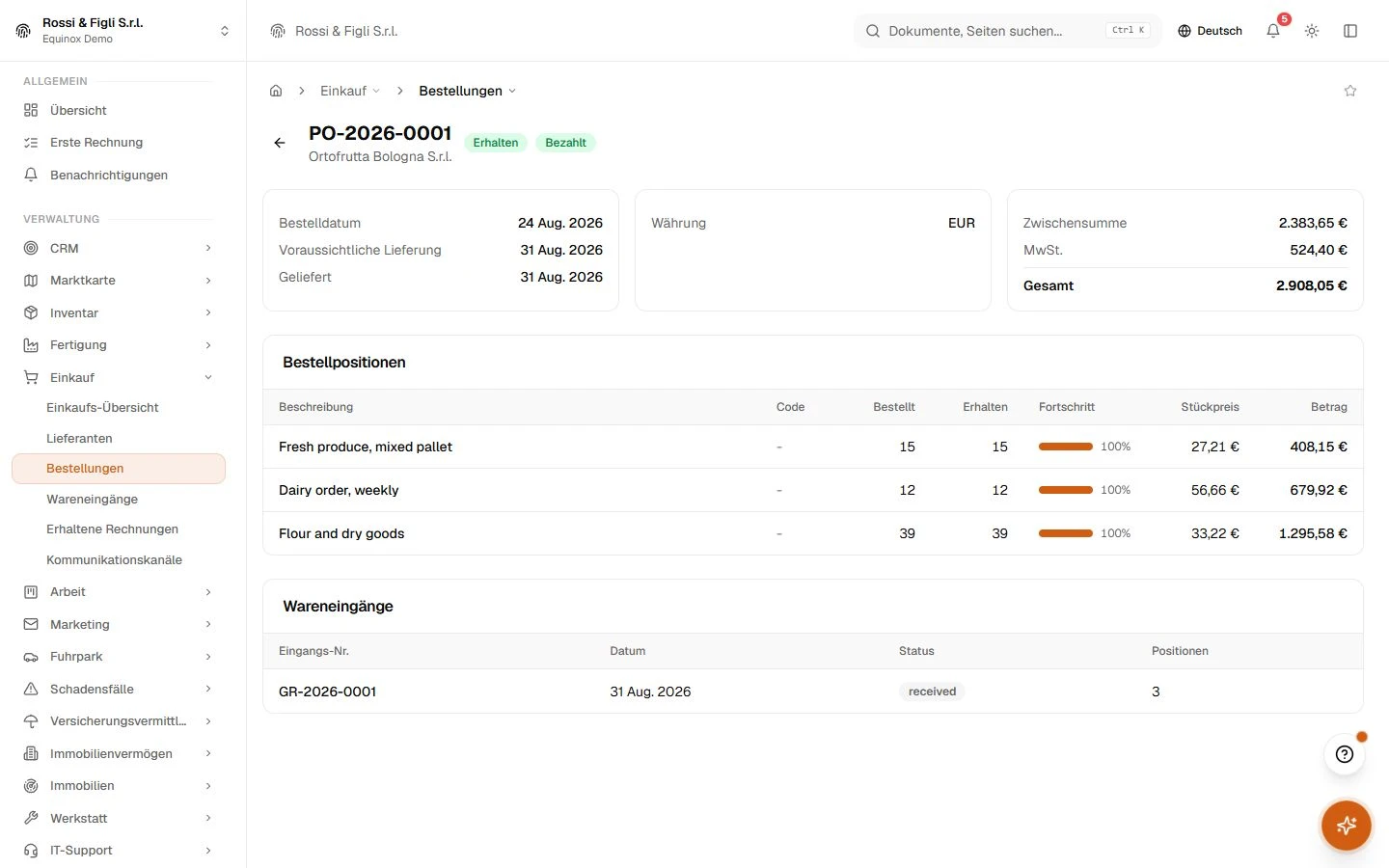
Task: Click the Werkstatt wrench icon
Action: tap(31, 818)
